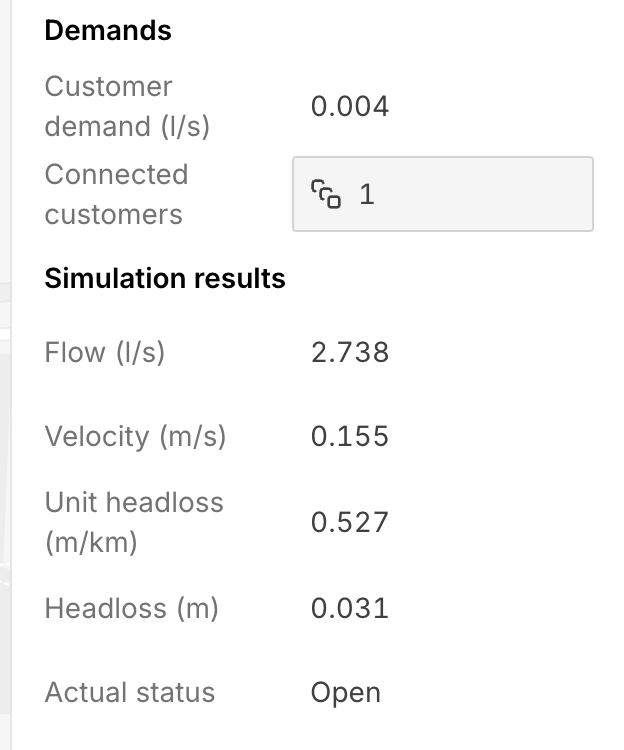624x750 pixels.
Task: Click the Connected customers label
Action: tap(116, 194)
